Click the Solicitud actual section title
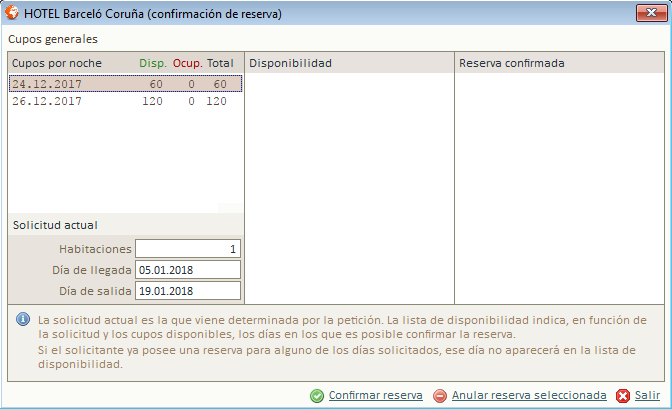This screenshot has width=672, height=409. tap(55, 225)
